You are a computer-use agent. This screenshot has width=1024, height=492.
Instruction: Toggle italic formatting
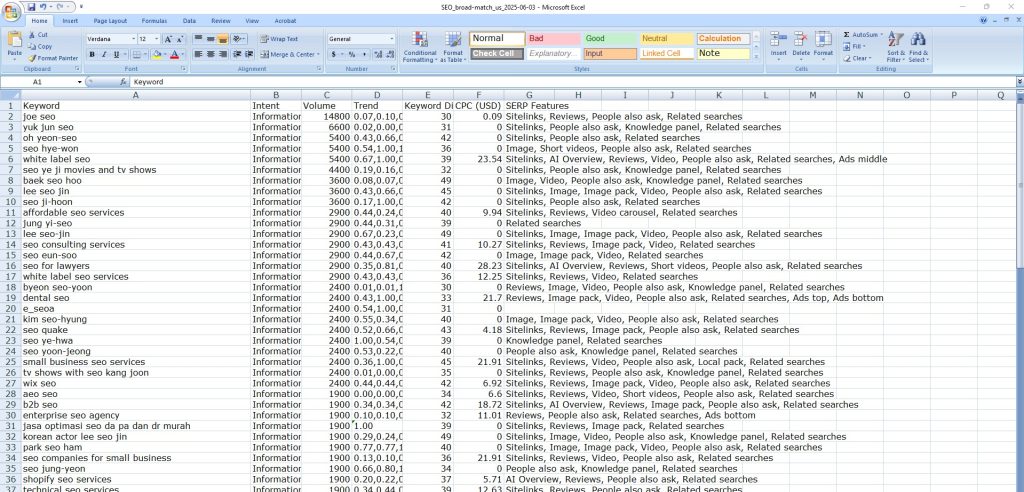[x=104, y=55]
